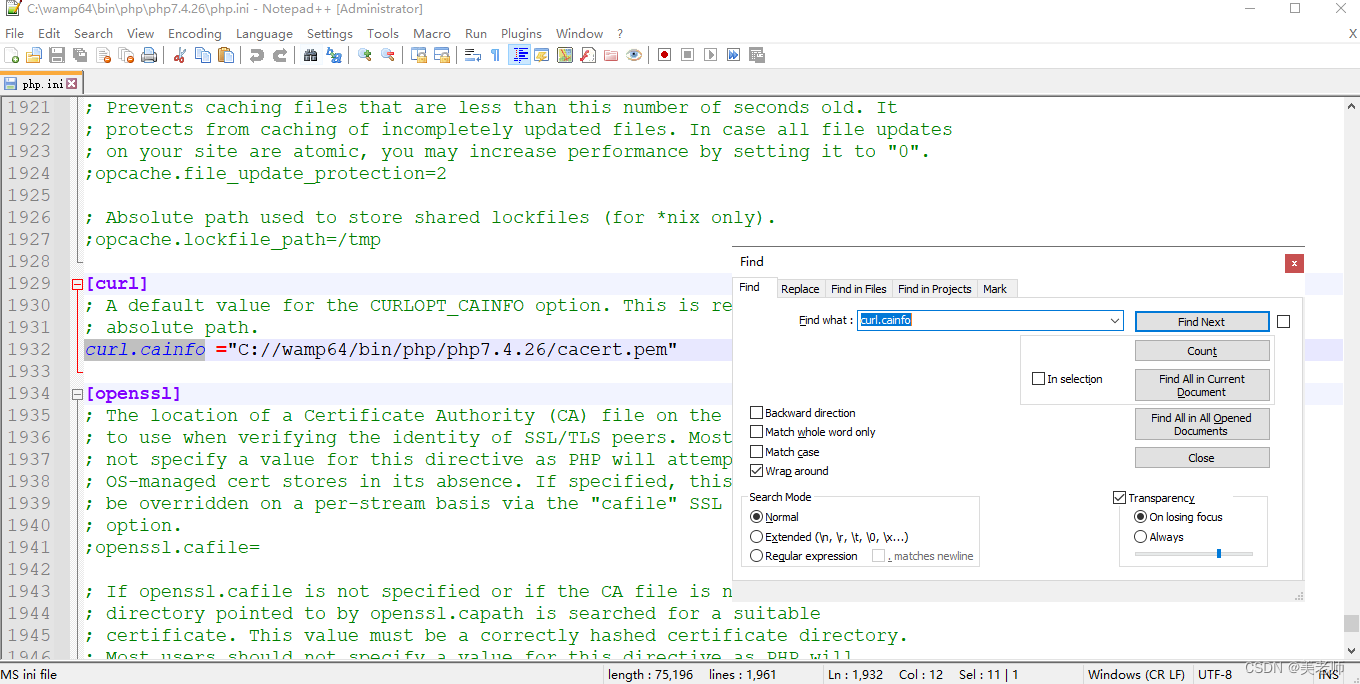Create a new file from the toolbar
This screenshot has height=684, width=1360.
click(x=12, y=55)
